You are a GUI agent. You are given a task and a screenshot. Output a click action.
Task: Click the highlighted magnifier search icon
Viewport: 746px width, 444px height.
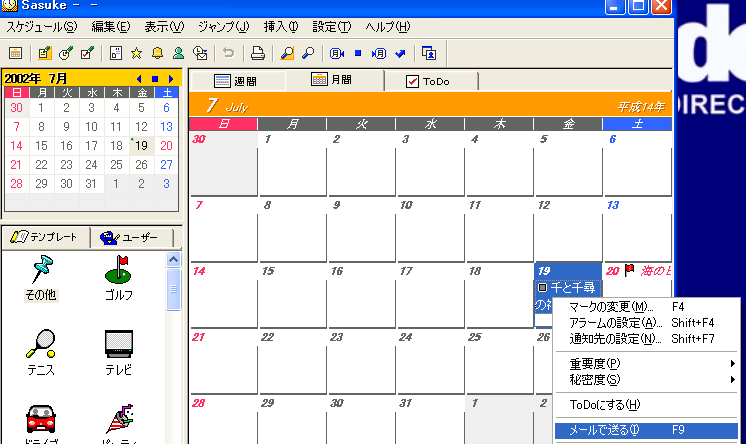(287, 53)
